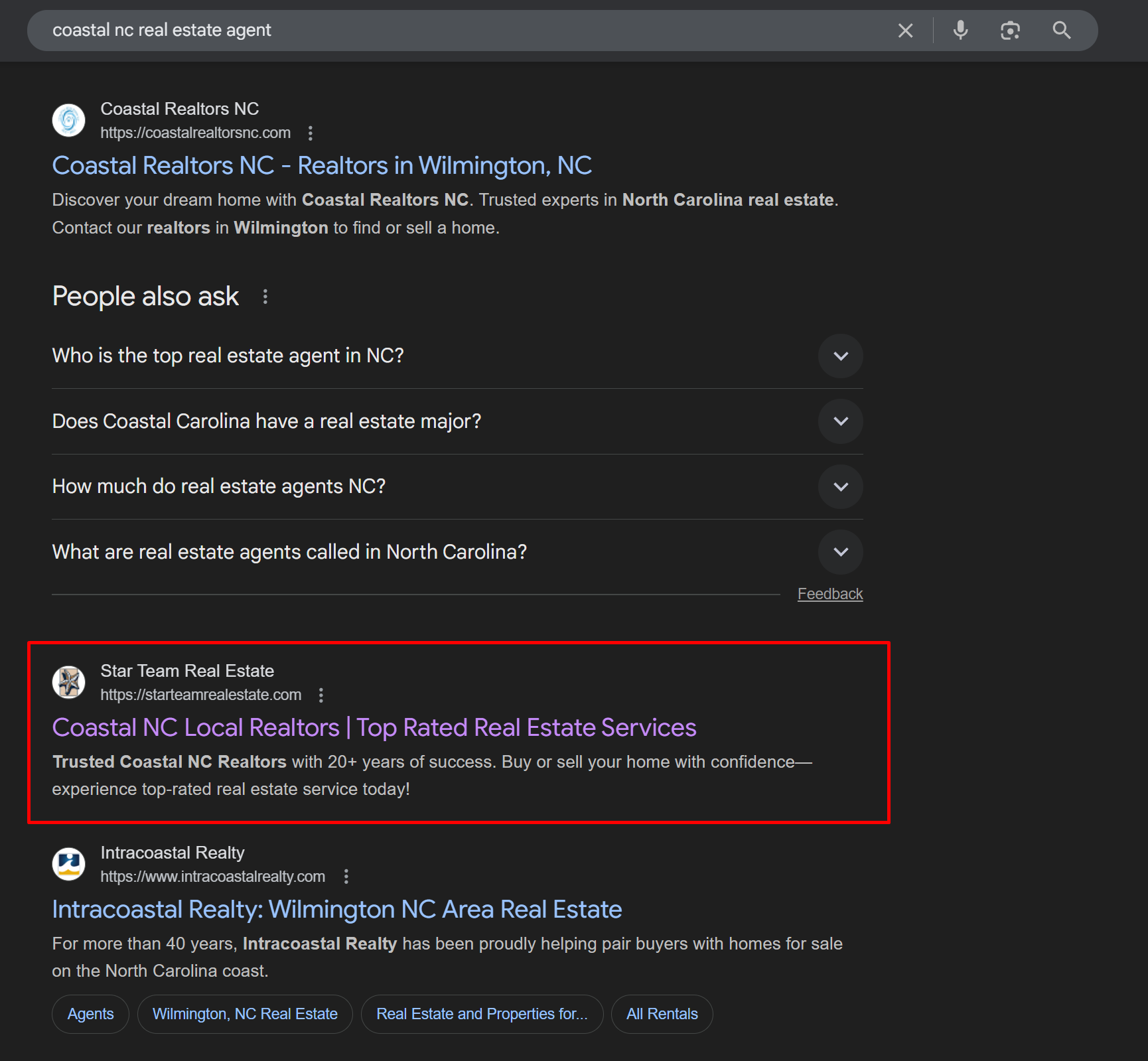Image resolution: width=1148 pixels, height=1061 pixels.
Task: Click the 'Star Team Real Estate' site name
Action: (187, 671)
